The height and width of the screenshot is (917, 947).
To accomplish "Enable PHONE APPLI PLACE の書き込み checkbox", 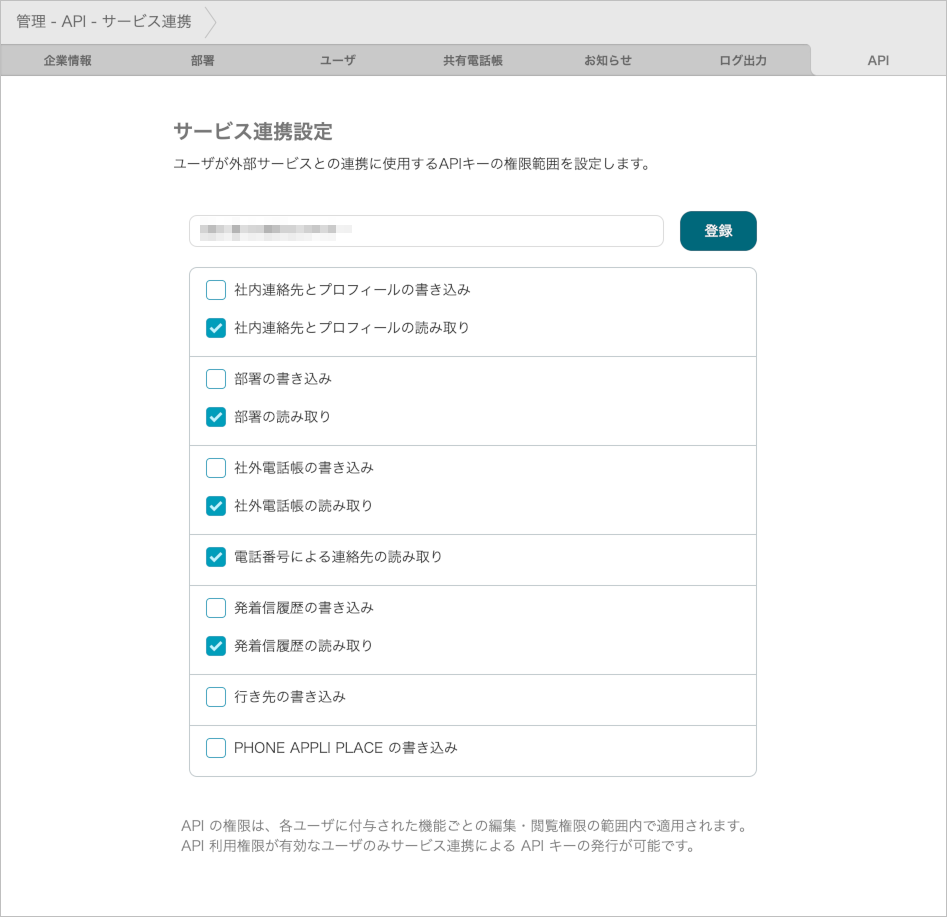I will [216, 748].
